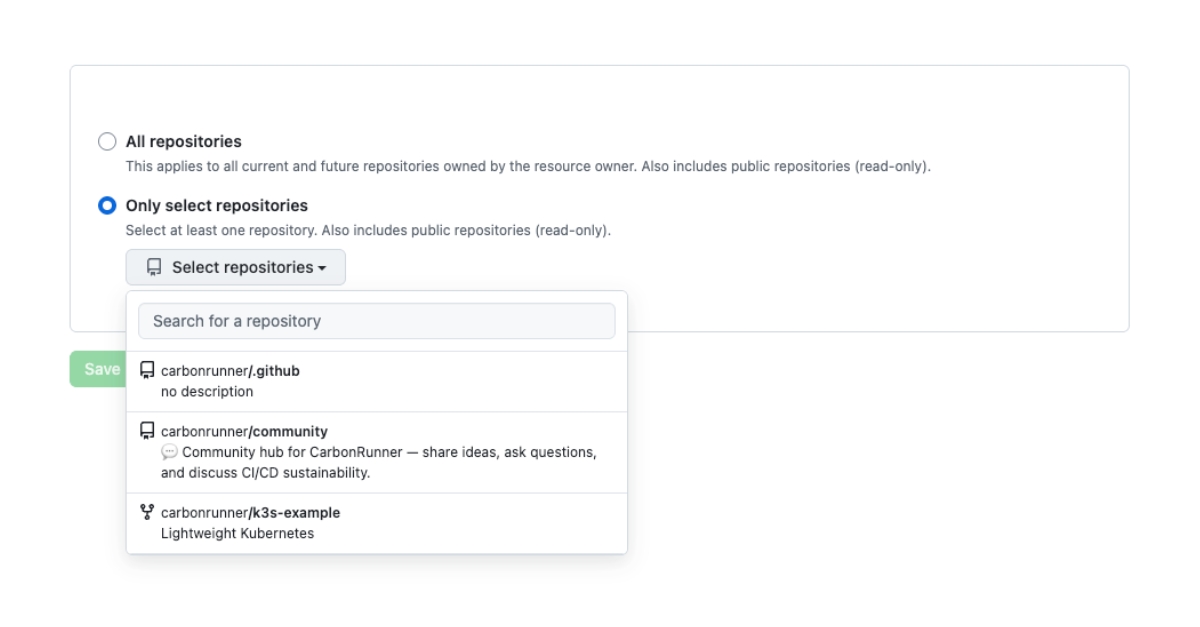This screenshot has height=627, width=1200.
Task: Pick carbonrunner/k3s-example from the dropdown list
Action: (x=250, y=513)
